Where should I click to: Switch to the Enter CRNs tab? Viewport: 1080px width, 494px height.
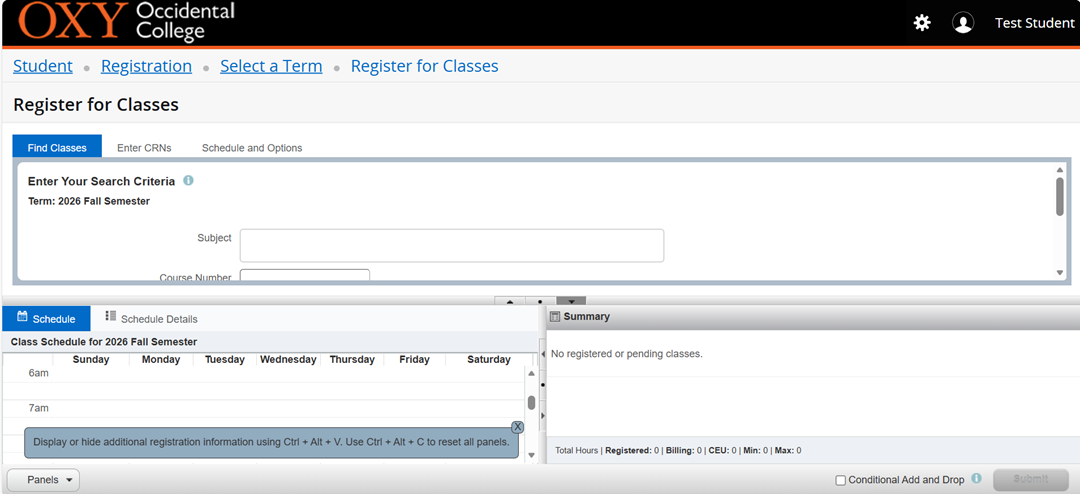tap(144, 147)
